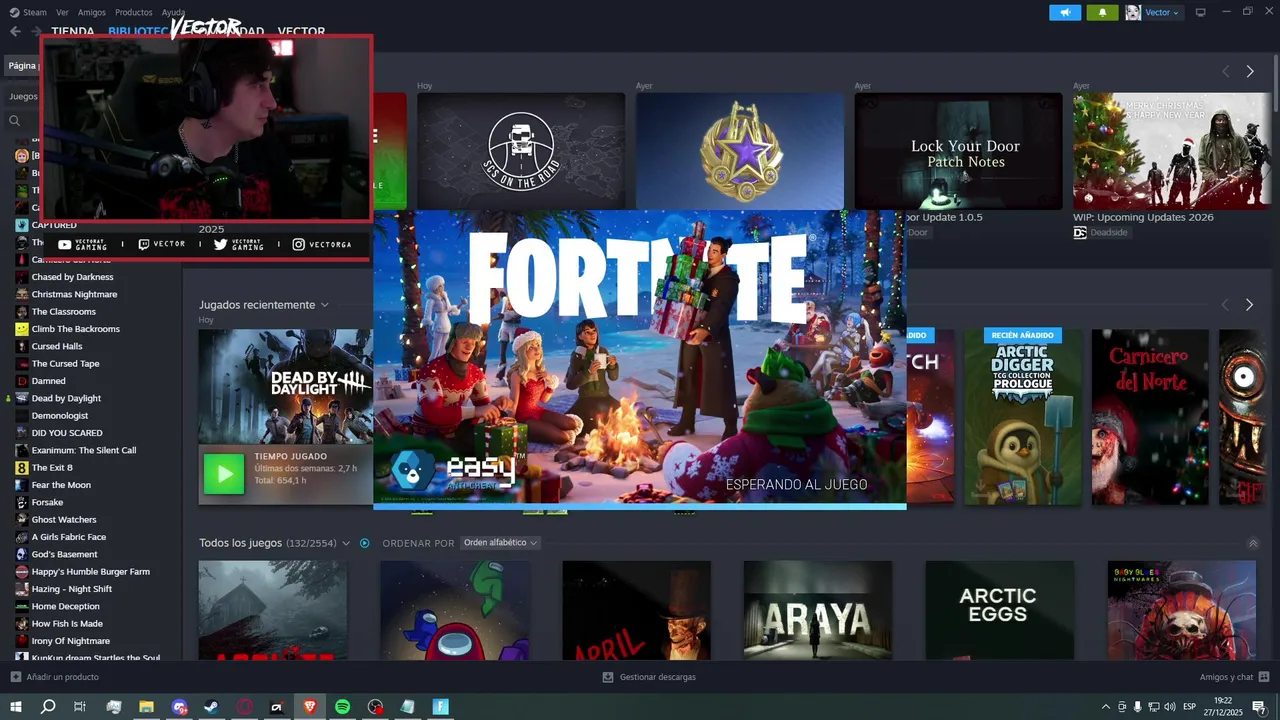Click the Steam taskbar icon
The image size is (1280, 720).
click(212, 707)
